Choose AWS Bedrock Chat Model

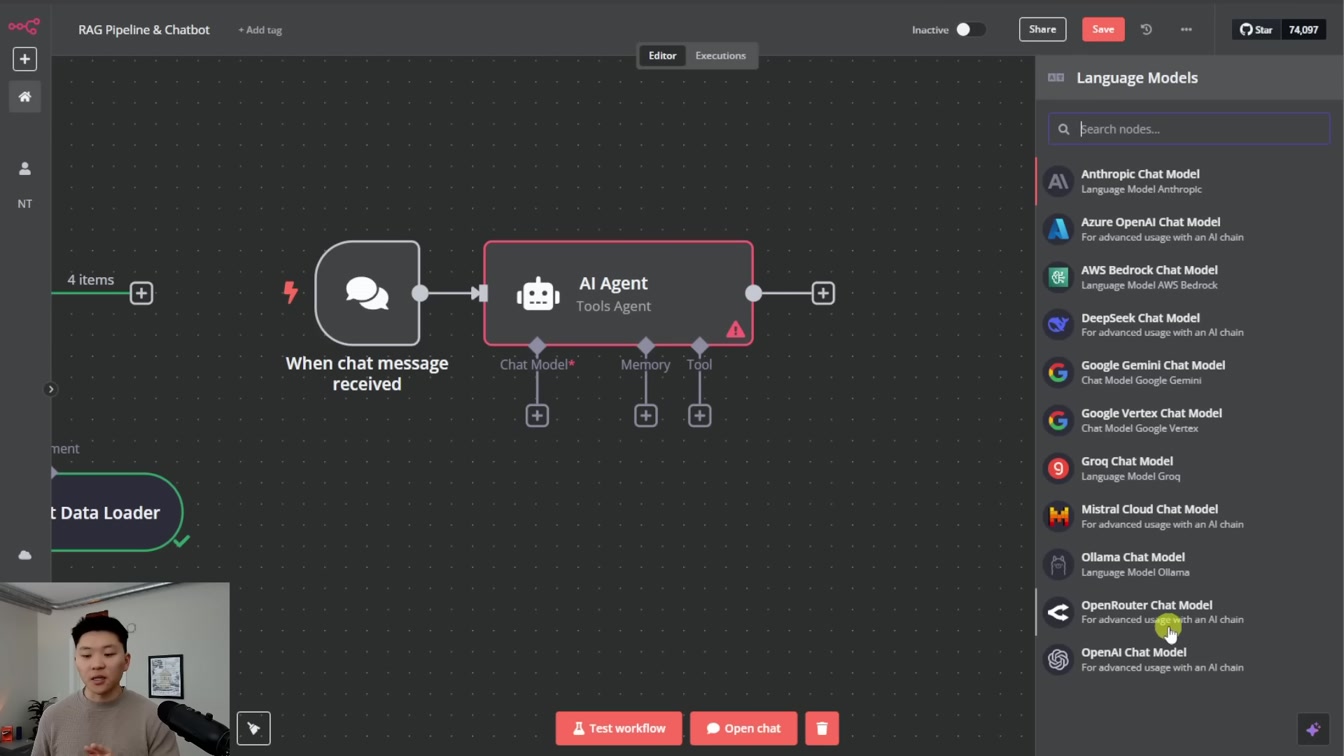[1189, 277]
